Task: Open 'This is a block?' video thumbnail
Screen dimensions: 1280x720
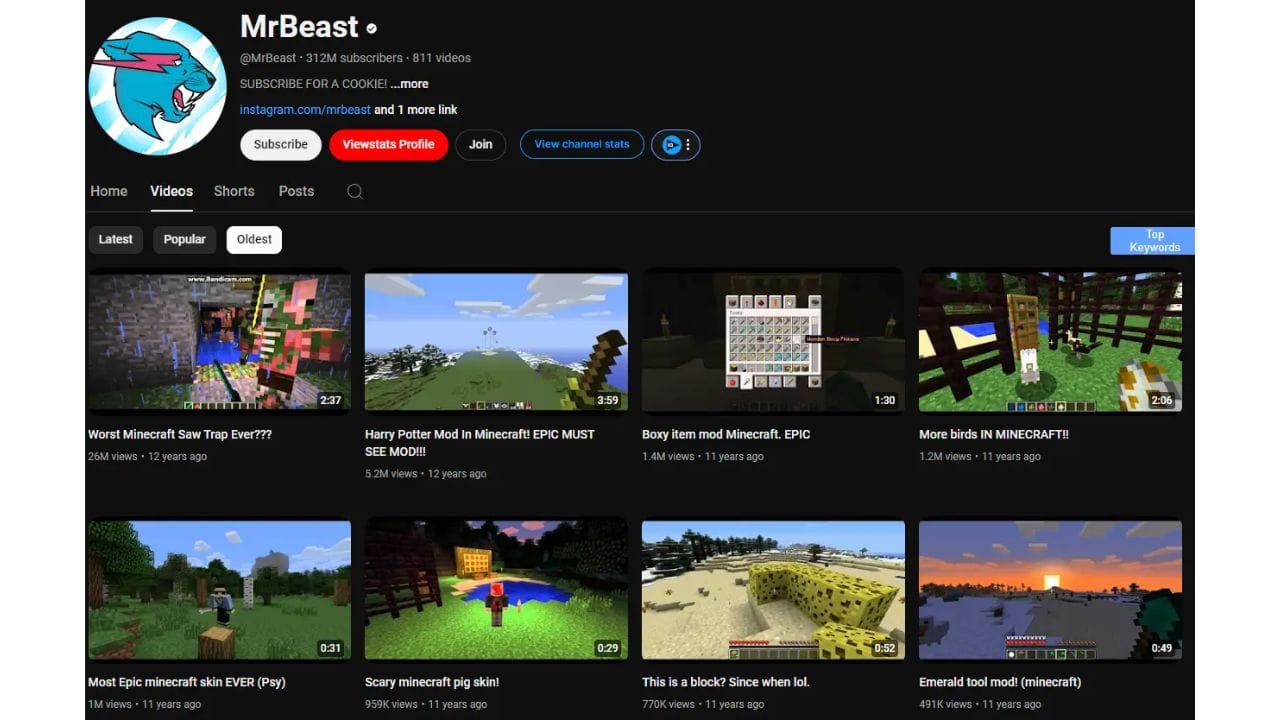Action: [x=773, y=590]
